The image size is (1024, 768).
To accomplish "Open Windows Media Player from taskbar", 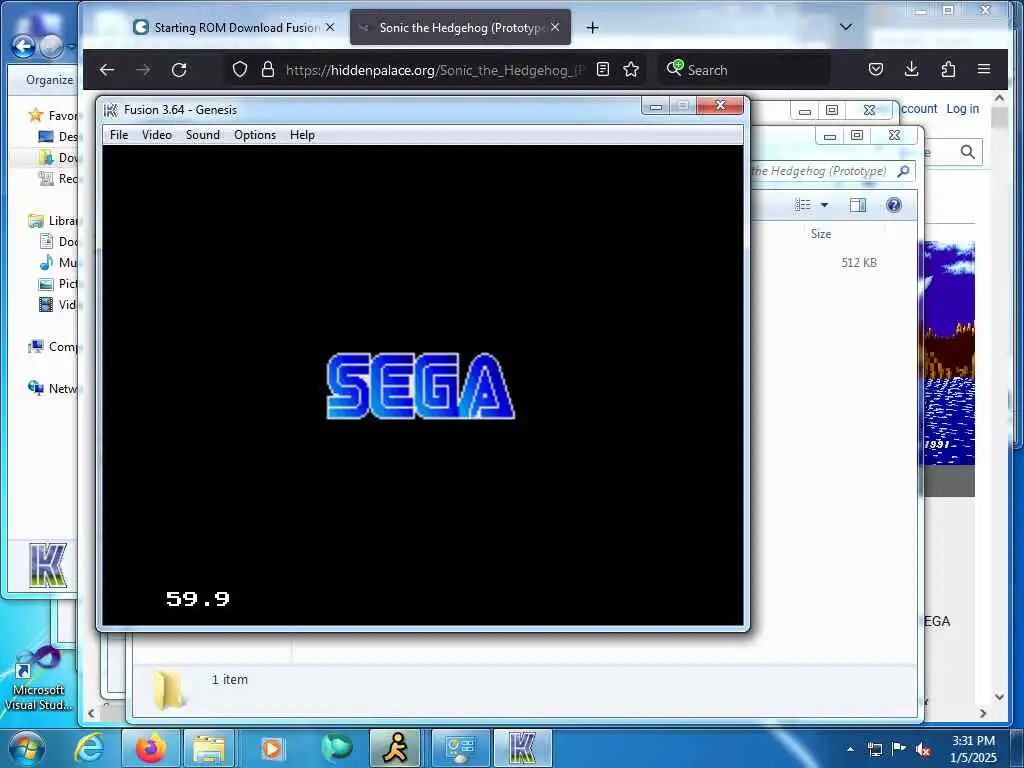I will pyautogui.click(x=272, y=748).
